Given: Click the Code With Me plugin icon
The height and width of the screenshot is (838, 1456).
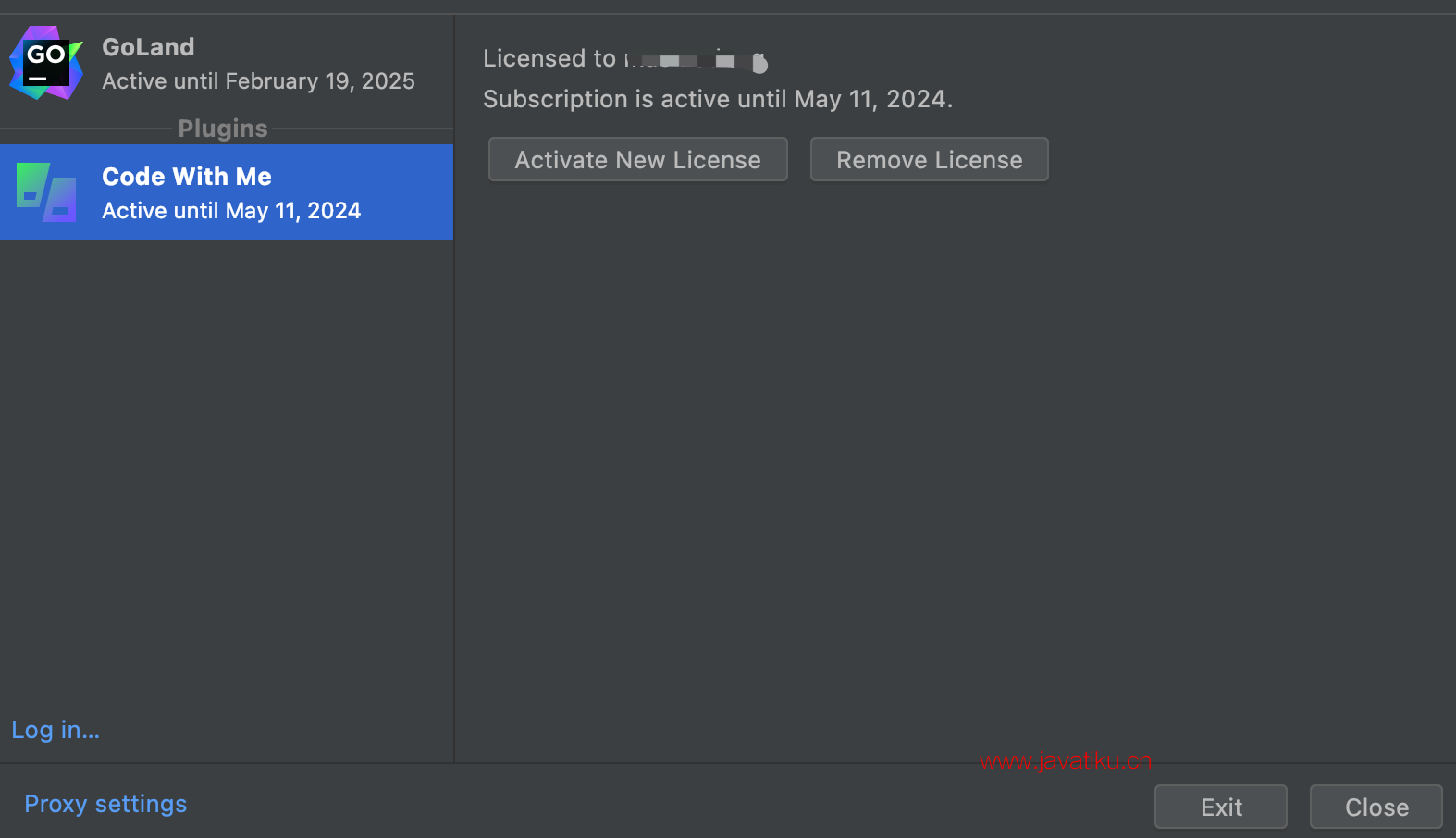Looking at the screenshot, I should 46,192.
